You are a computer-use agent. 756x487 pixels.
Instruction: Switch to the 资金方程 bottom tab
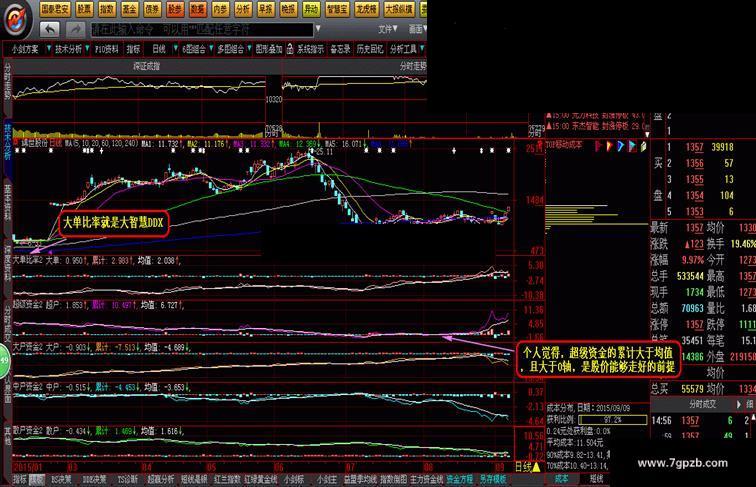click(459, 479)
